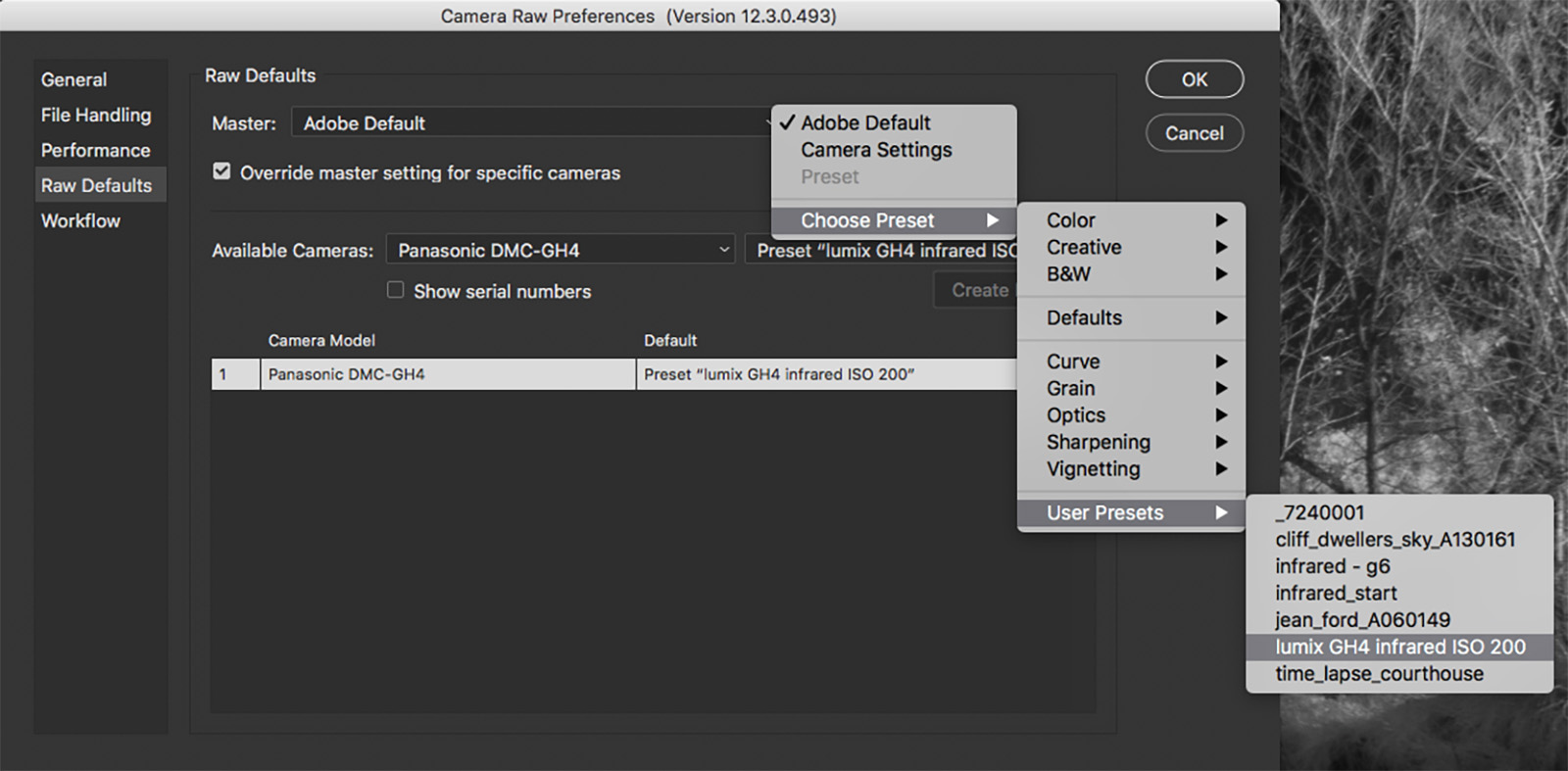
Task: Select the lumix GH4 infrared ISO 200 preset
Action: [1399, 647]
